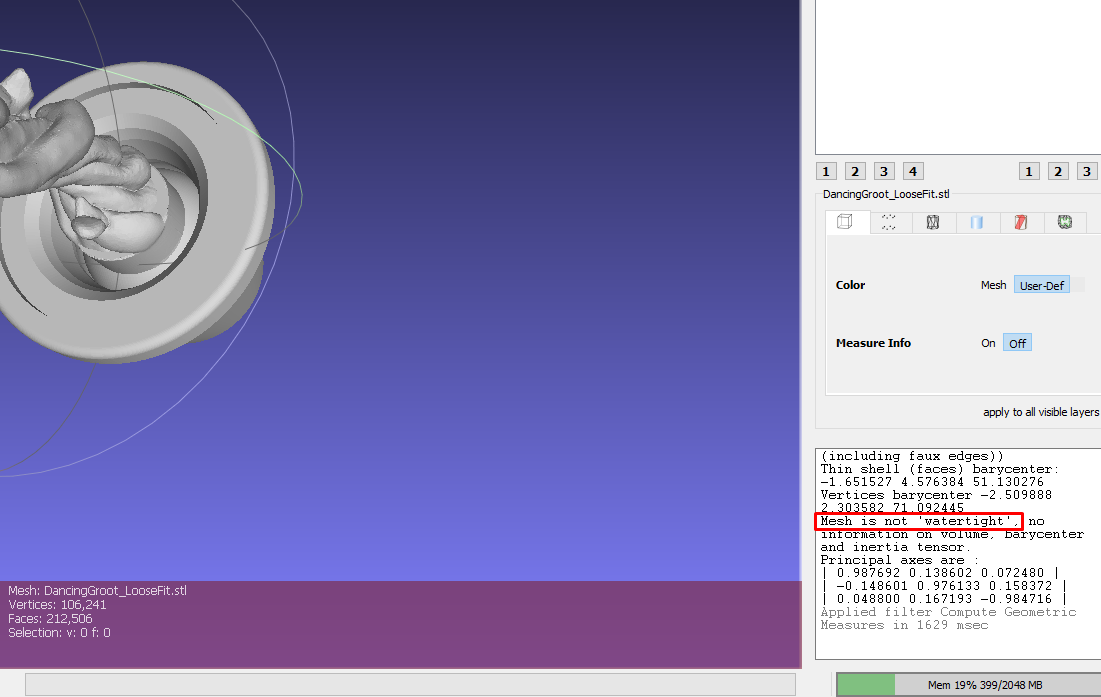Click log values '-1.651527 4.576384 51.130276'
This screenshot has height=697, width=1101.
point(932,482)
